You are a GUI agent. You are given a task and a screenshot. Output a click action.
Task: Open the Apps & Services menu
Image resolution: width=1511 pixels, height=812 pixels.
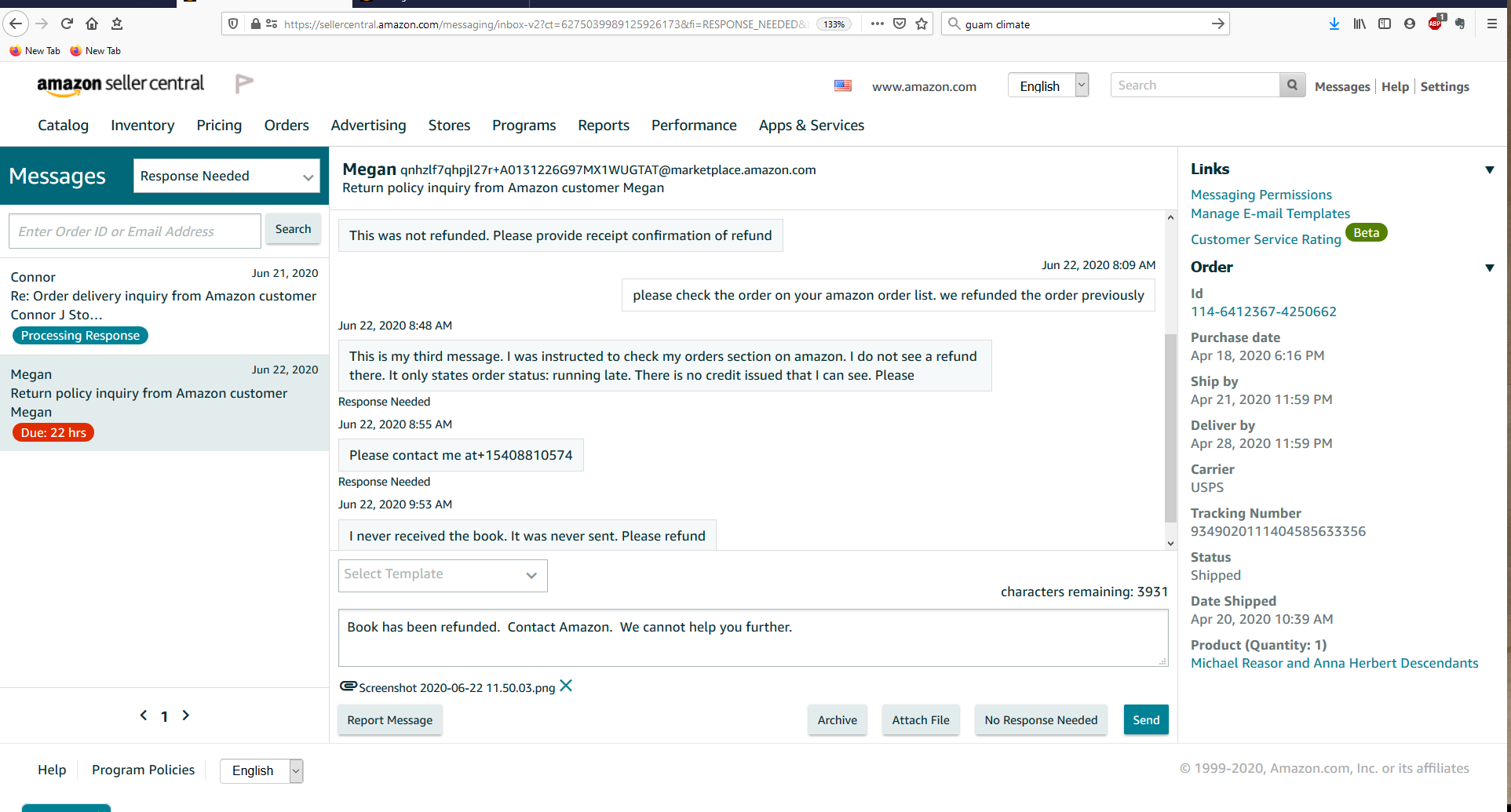[811, 126]
